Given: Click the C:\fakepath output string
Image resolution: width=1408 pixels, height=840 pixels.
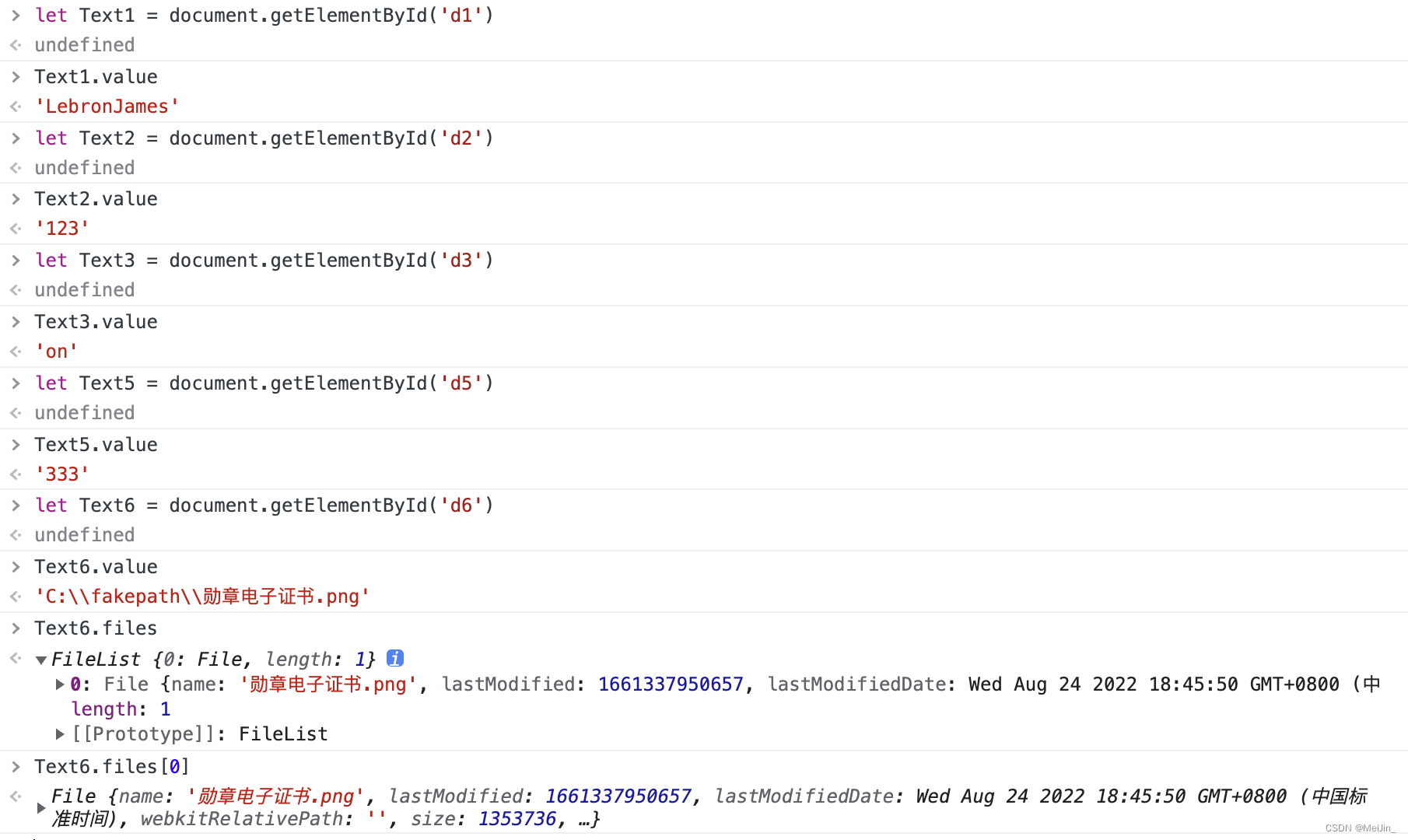Looking at the screenshot, I should click(x=202, y=597).
